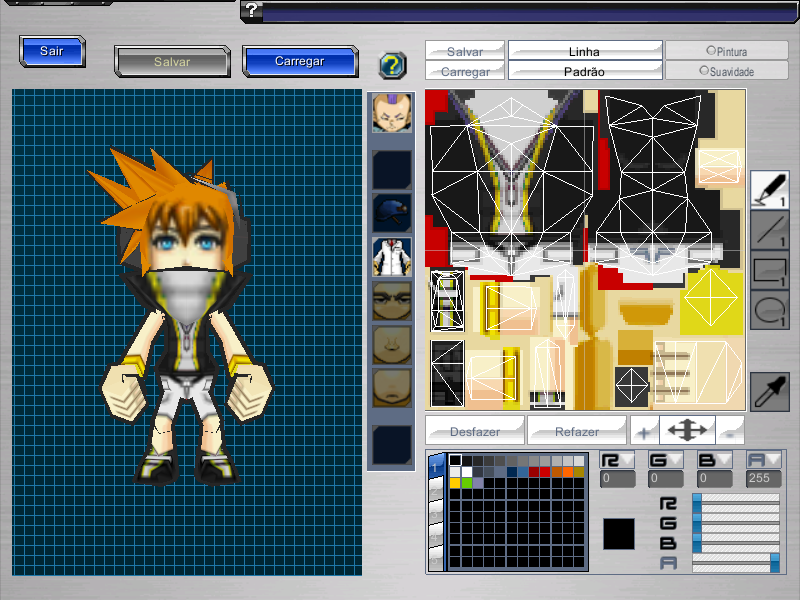Pick the white palette swatch
This screenshot has width=800, height=600.
click(x=466, y=471)
